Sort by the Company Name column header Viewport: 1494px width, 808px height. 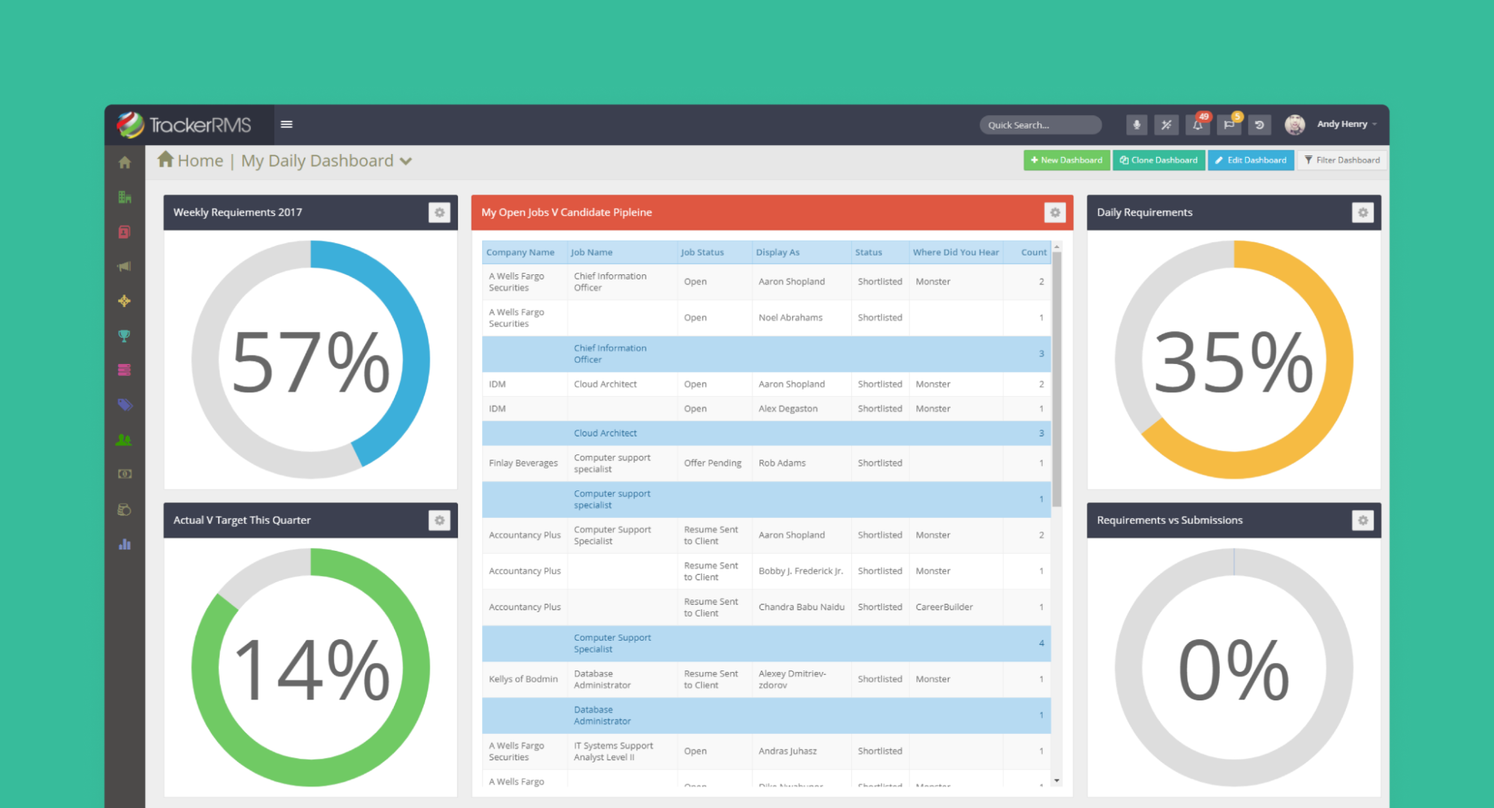520,252
